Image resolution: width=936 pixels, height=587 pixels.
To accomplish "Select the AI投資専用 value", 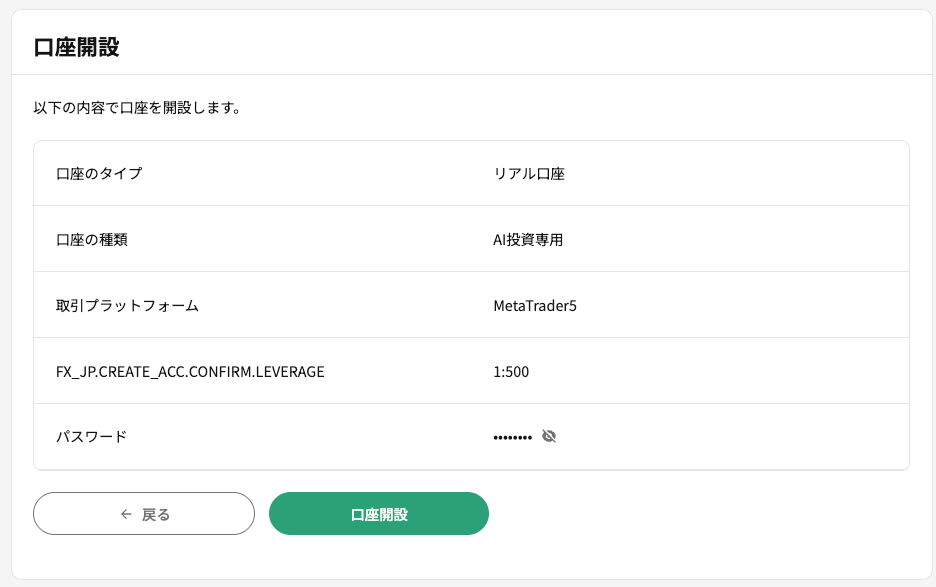I will pyautogui.click(x=528, y=239).
